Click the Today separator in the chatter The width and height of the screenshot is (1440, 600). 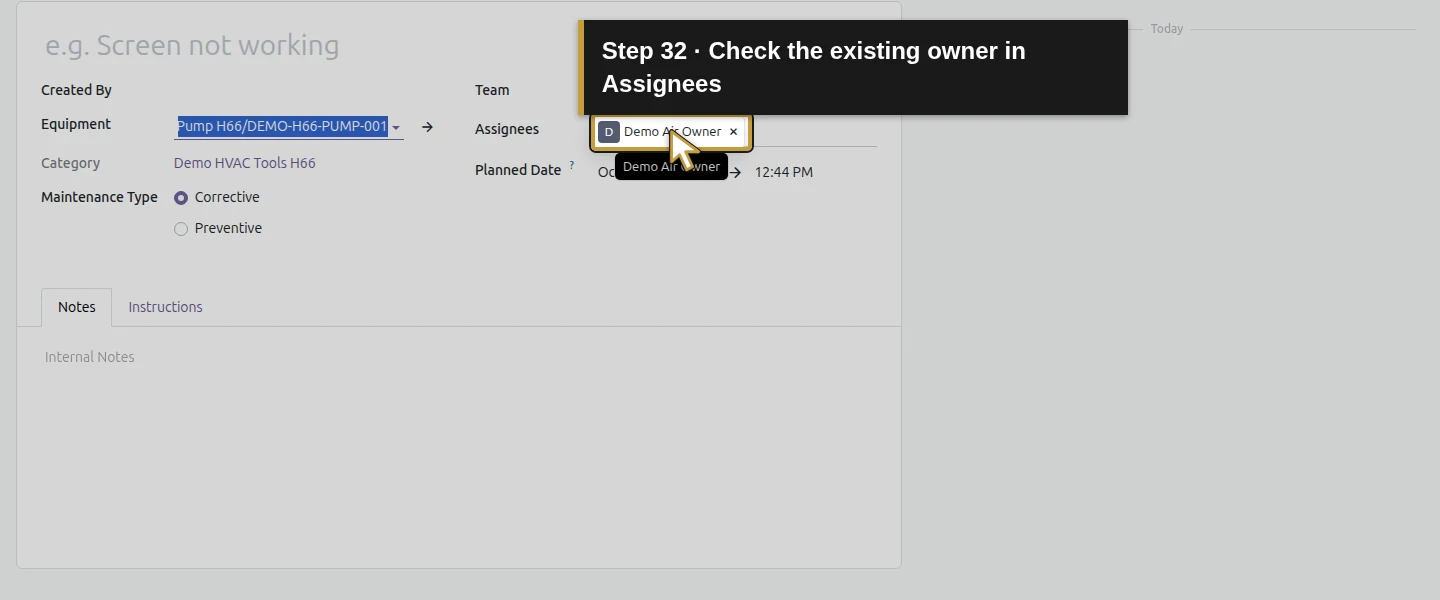point(1167,29)
